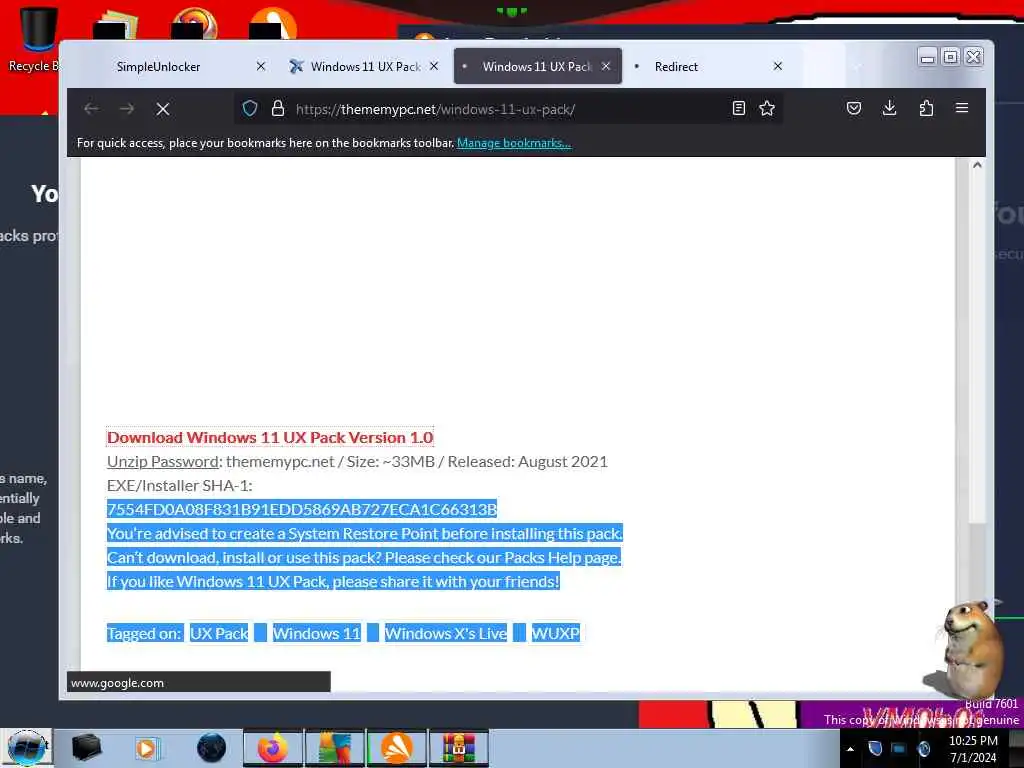Screen dimensions: 1024x768
Task: Open the dark globe icon on taskbar
Action: tap(211, 748)
